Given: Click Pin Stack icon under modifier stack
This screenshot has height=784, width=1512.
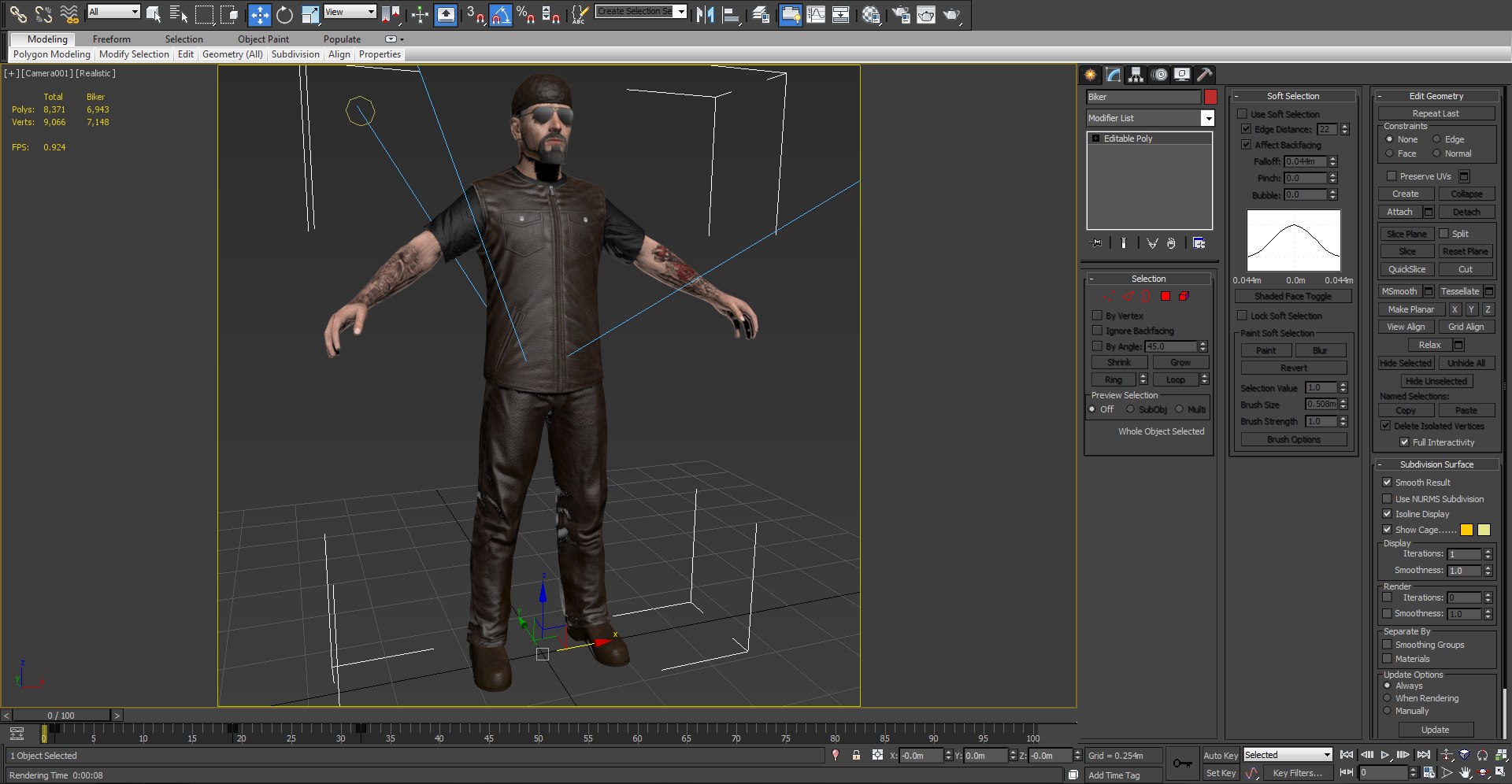Looking at the screenshot, I should coord(1095,243).
